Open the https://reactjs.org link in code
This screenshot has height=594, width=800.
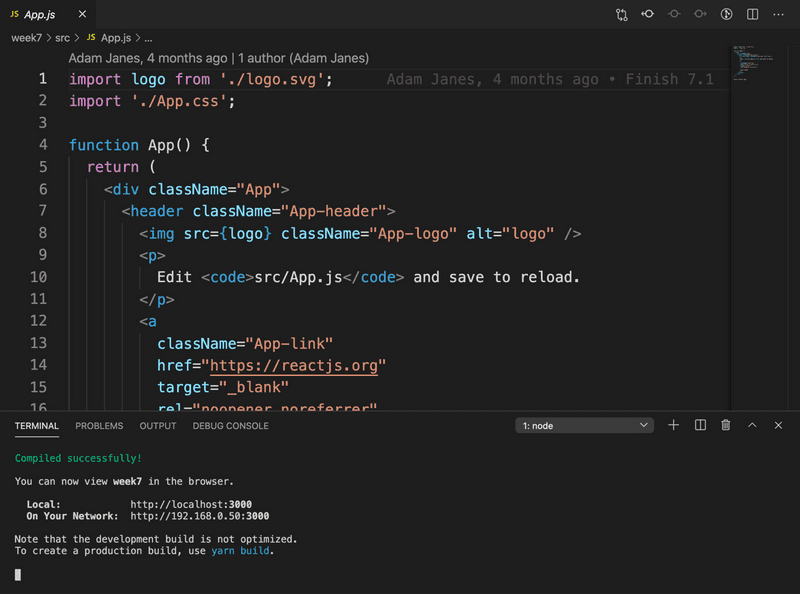tap(294, 365)
